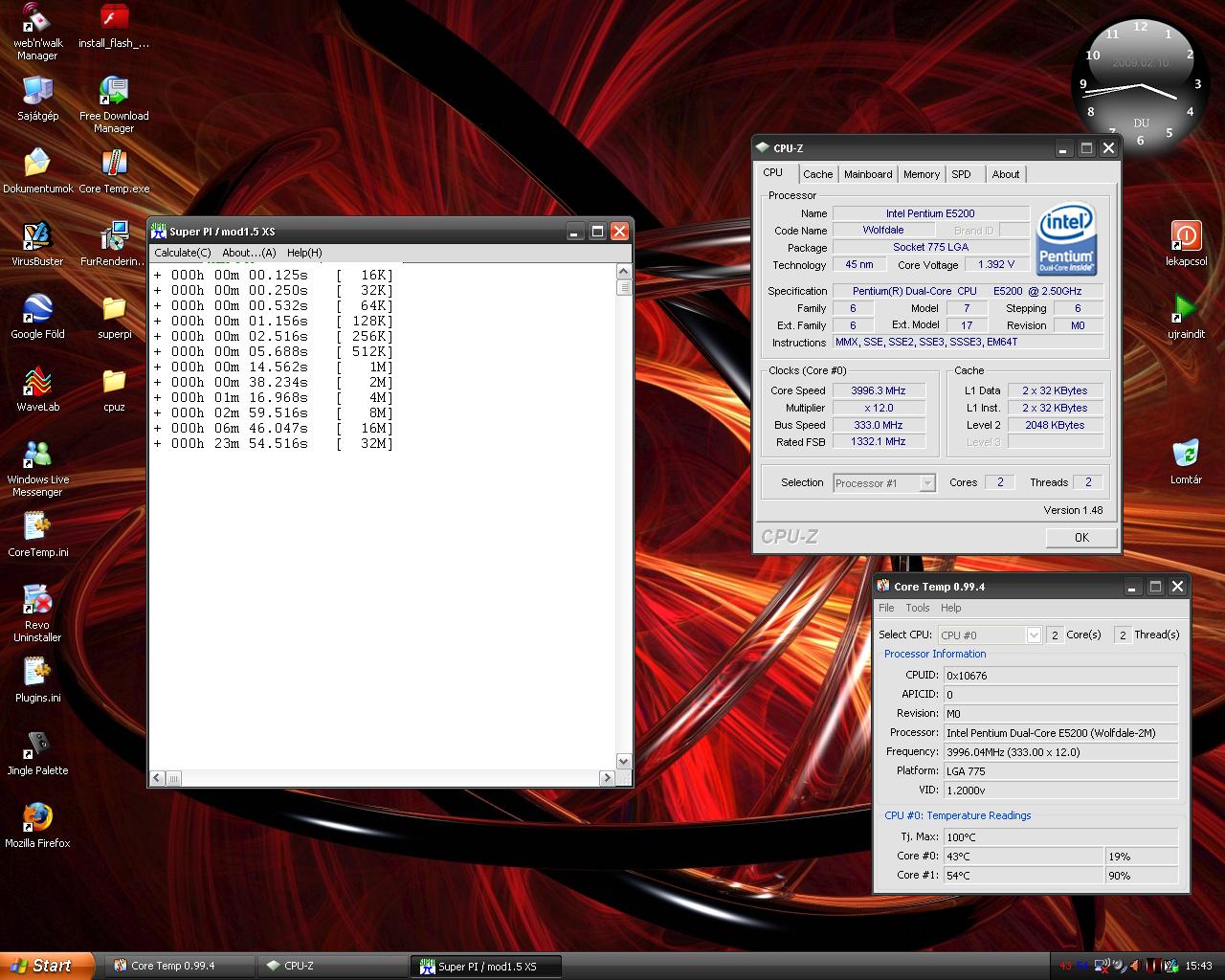The width and height of the screenshot is (1225, 980).
Task: Open the web'n'walk Manager desktop icon
Action: [x=37, y=33]
